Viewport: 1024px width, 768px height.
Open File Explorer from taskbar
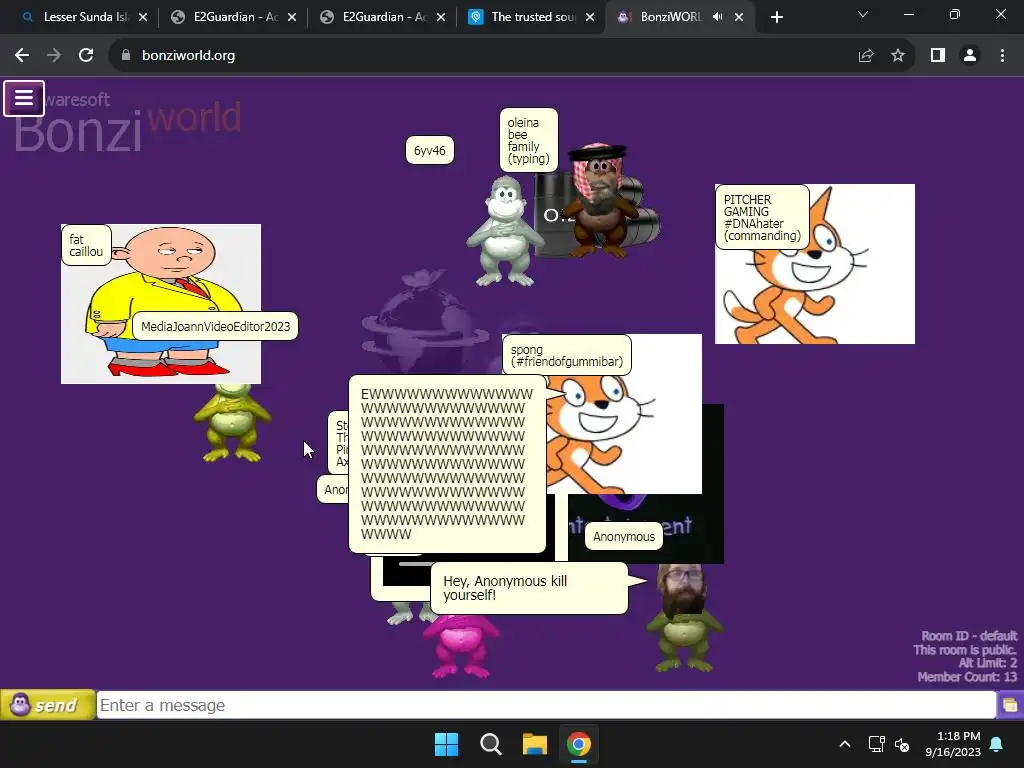pos(534,744)
